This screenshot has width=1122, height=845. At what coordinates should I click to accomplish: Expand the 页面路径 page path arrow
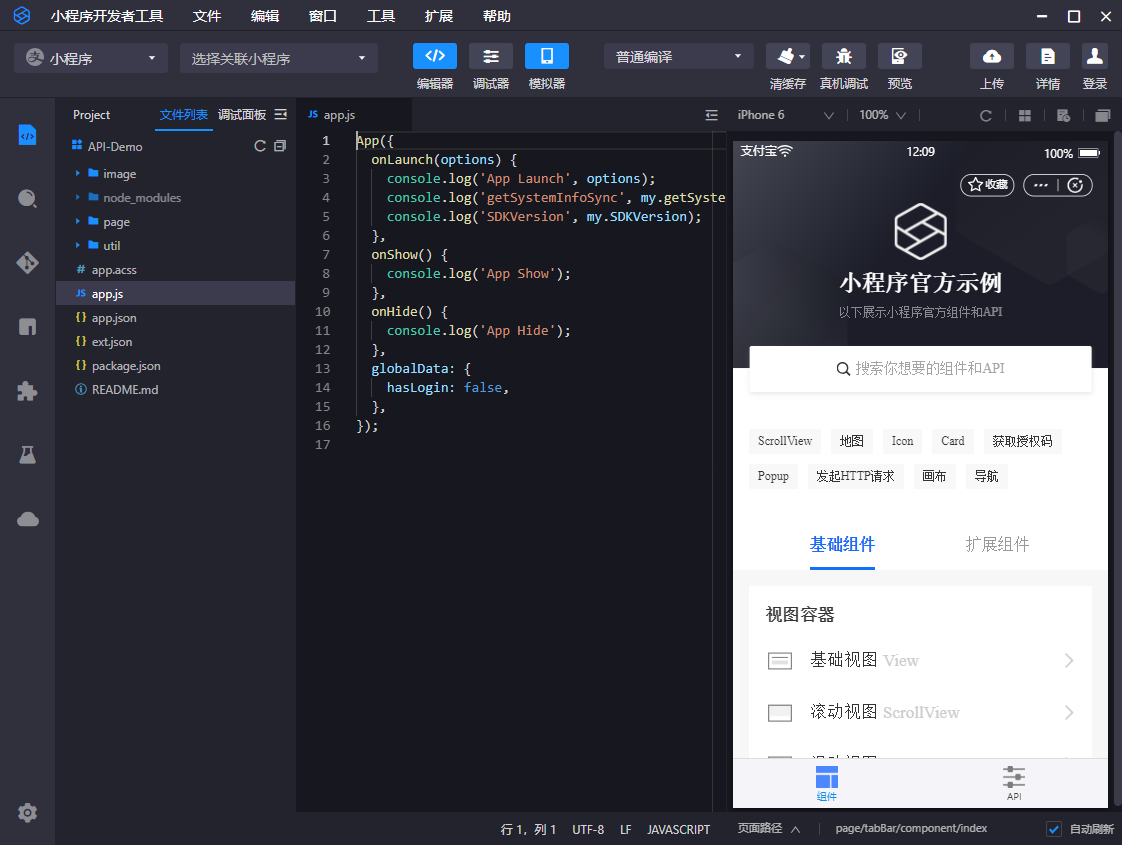(796, 829)
